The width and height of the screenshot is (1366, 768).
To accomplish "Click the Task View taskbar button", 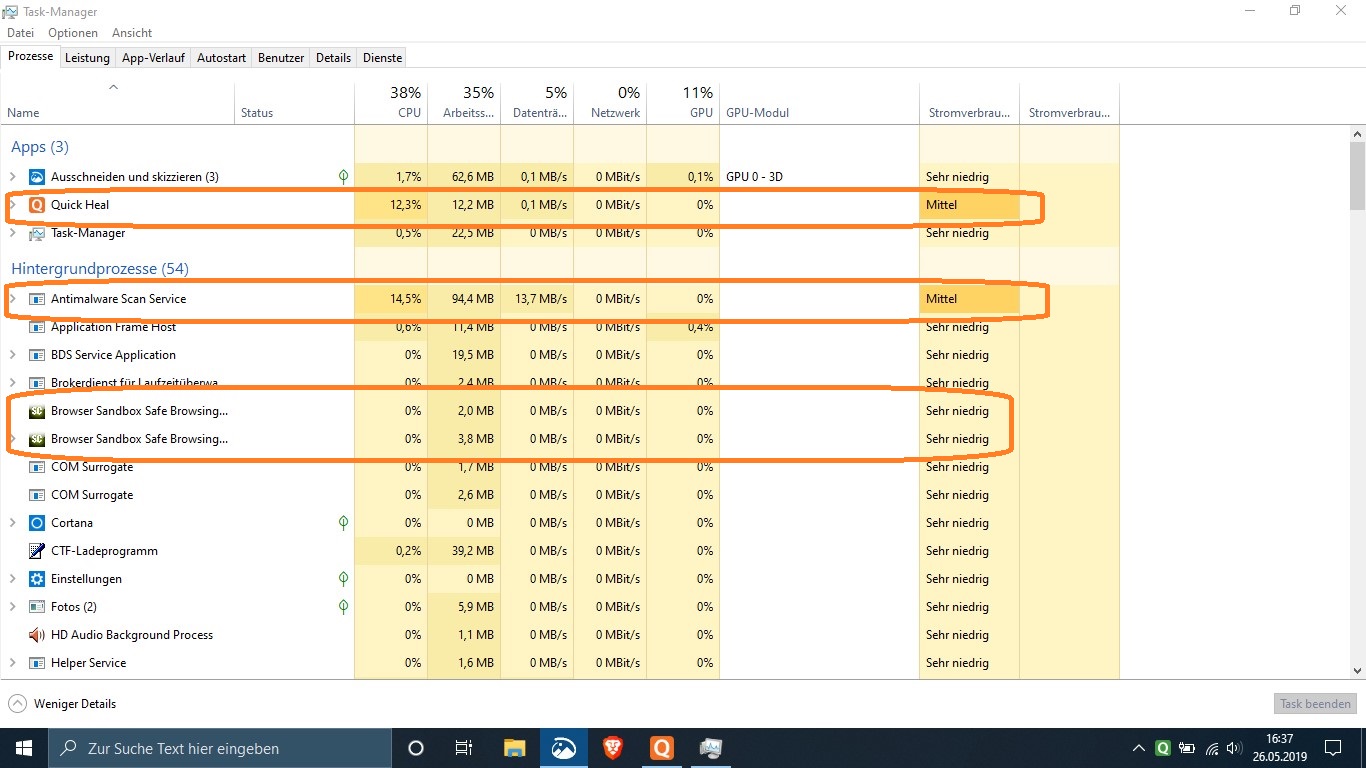I will pyautogui.click(x=464, y=748).
